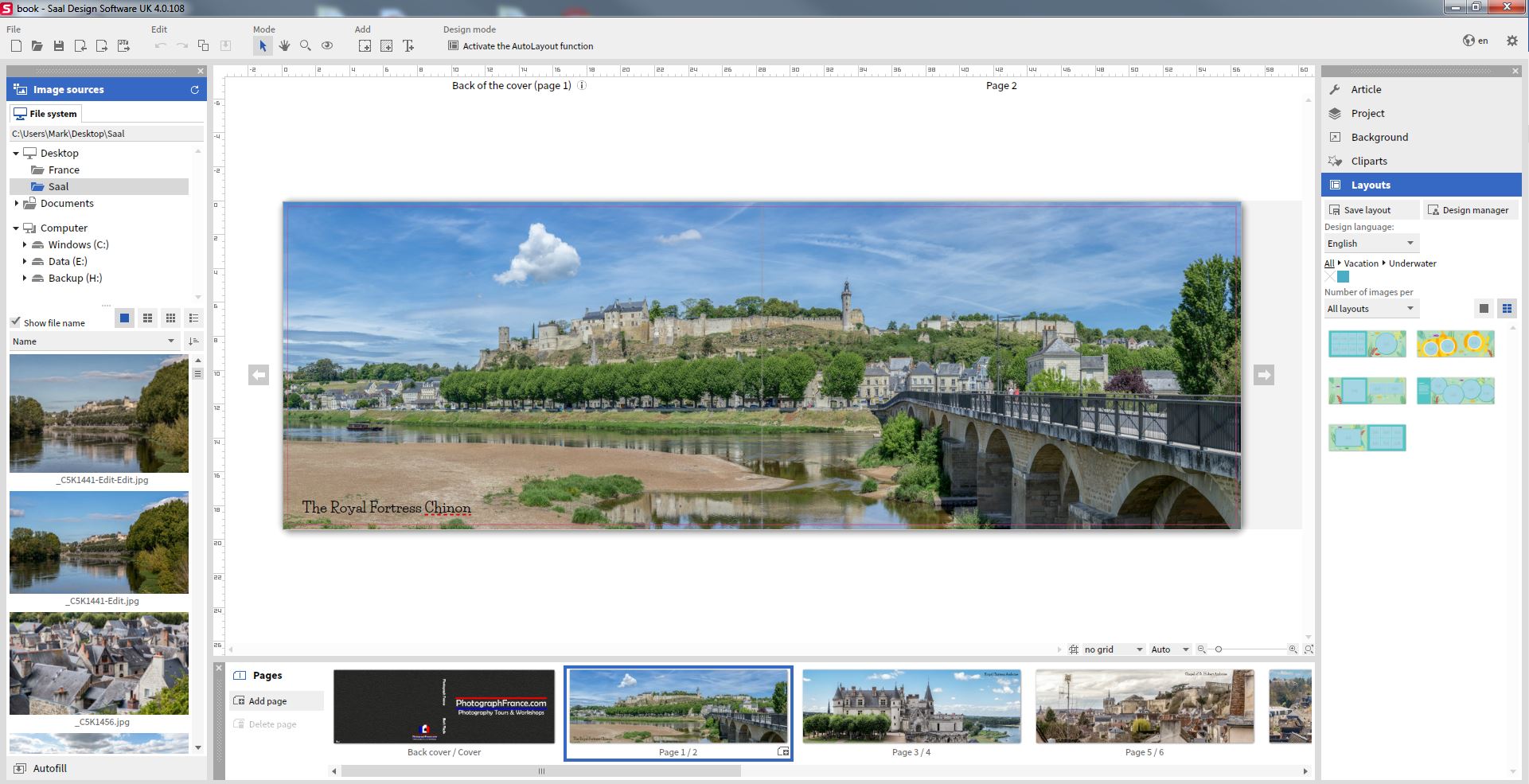
Task: Add a text box with T icon
Action: tap(408, 46)
